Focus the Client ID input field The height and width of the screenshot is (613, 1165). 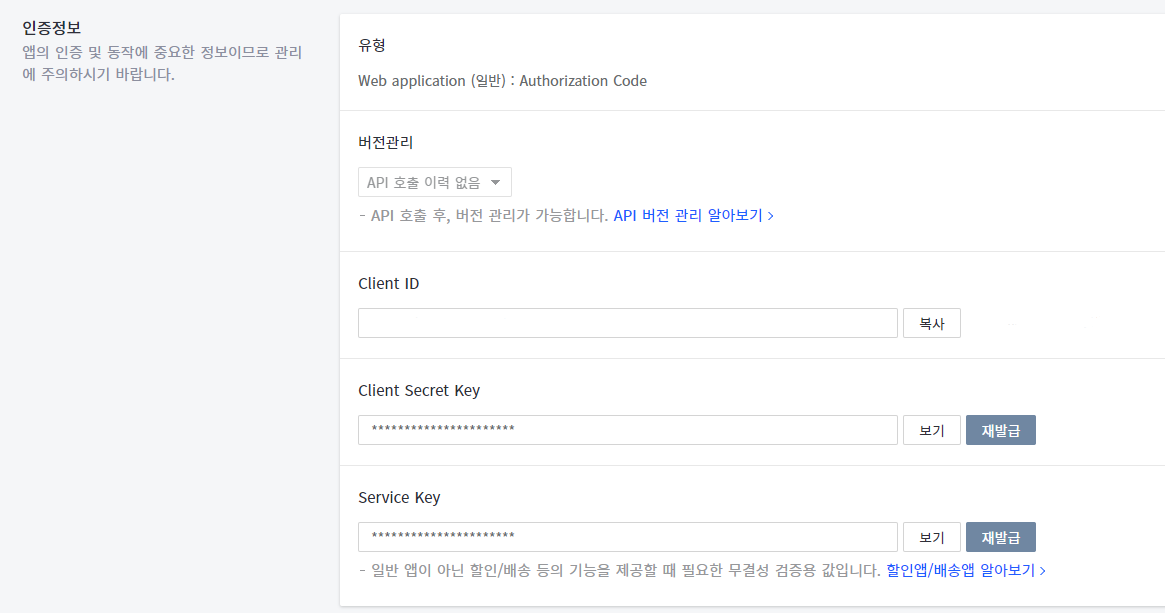(627, 323)
